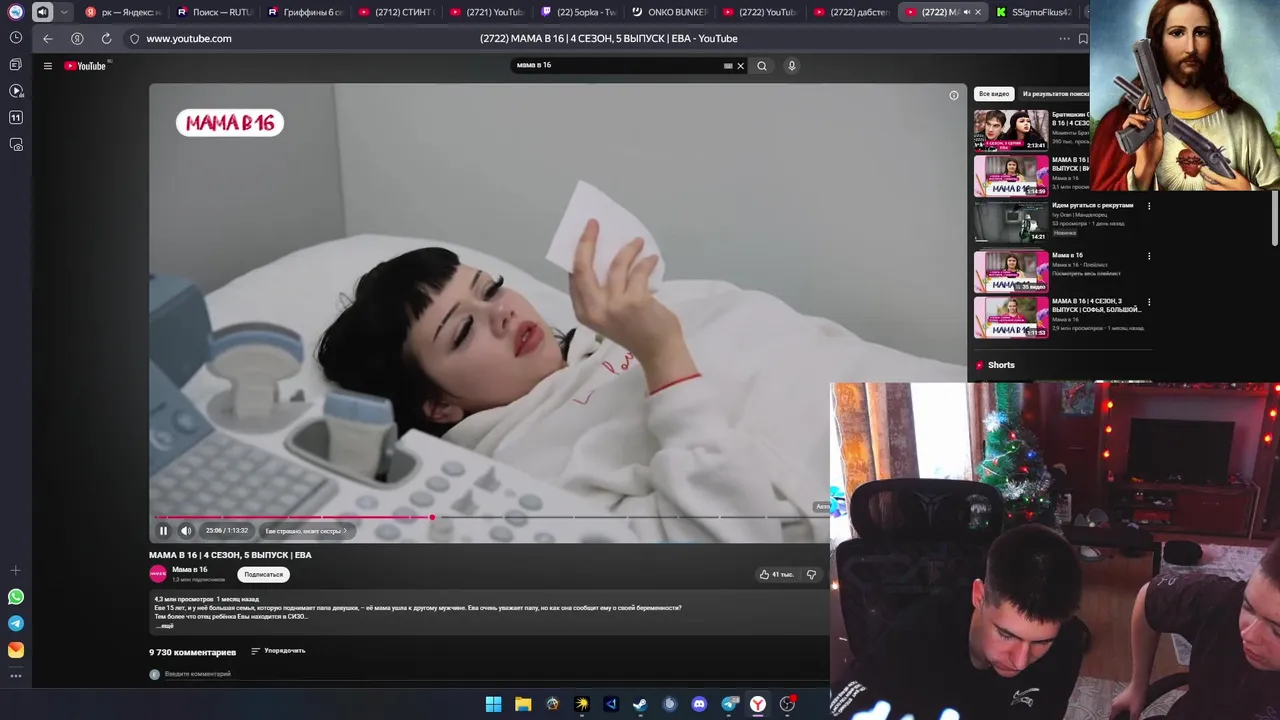Add a sidebar app with the plus icon
This screenshot has height=720, width=1280.
point(16,570)
